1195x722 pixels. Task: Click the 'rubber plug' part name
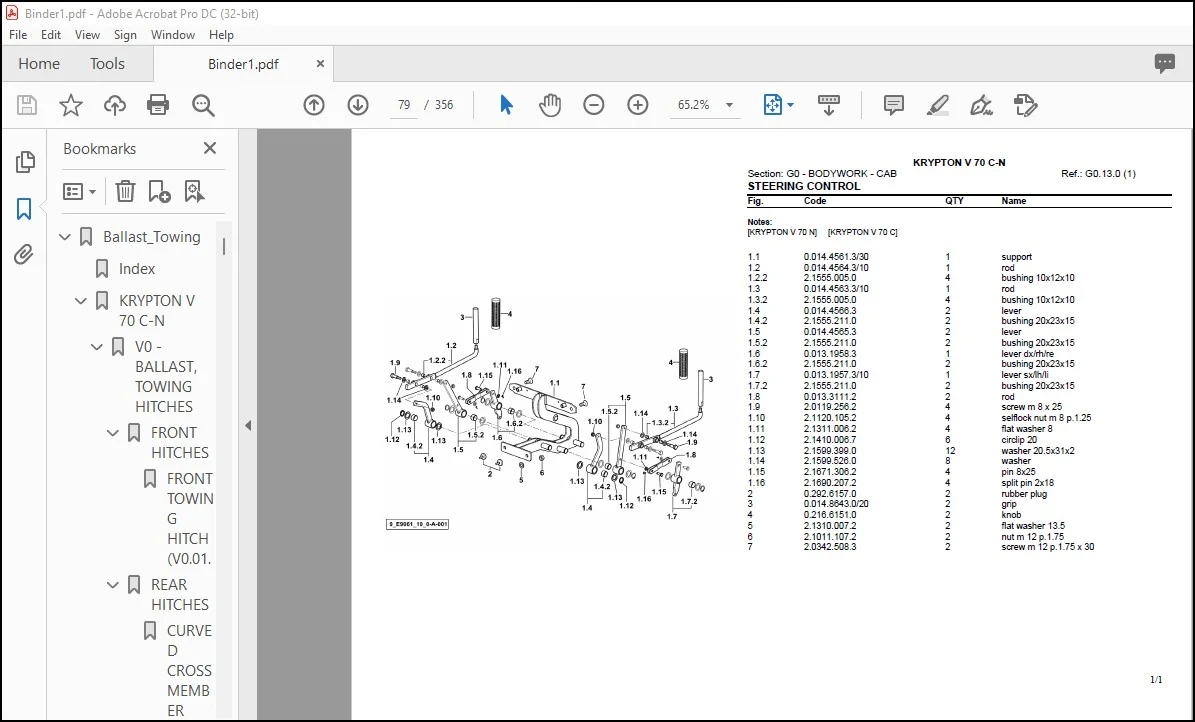[1024, 493]
